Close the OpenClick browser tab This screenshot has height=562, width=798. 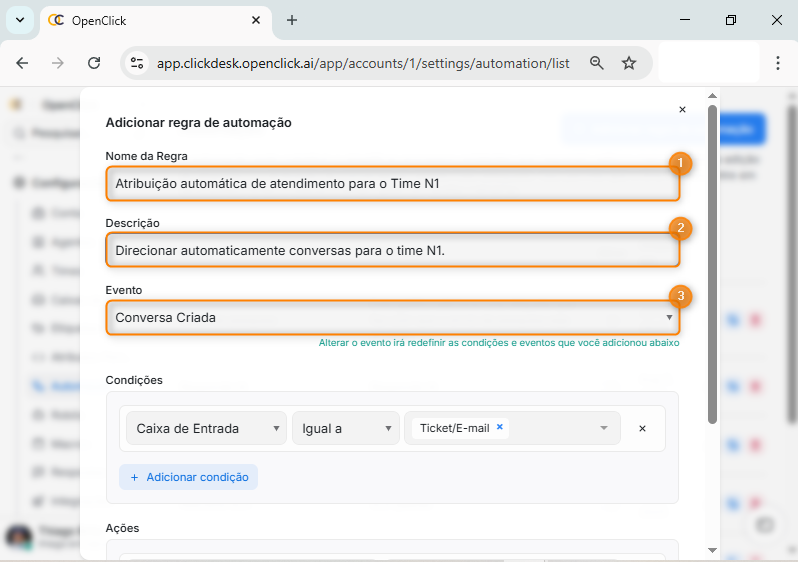[x=256, y=20]
